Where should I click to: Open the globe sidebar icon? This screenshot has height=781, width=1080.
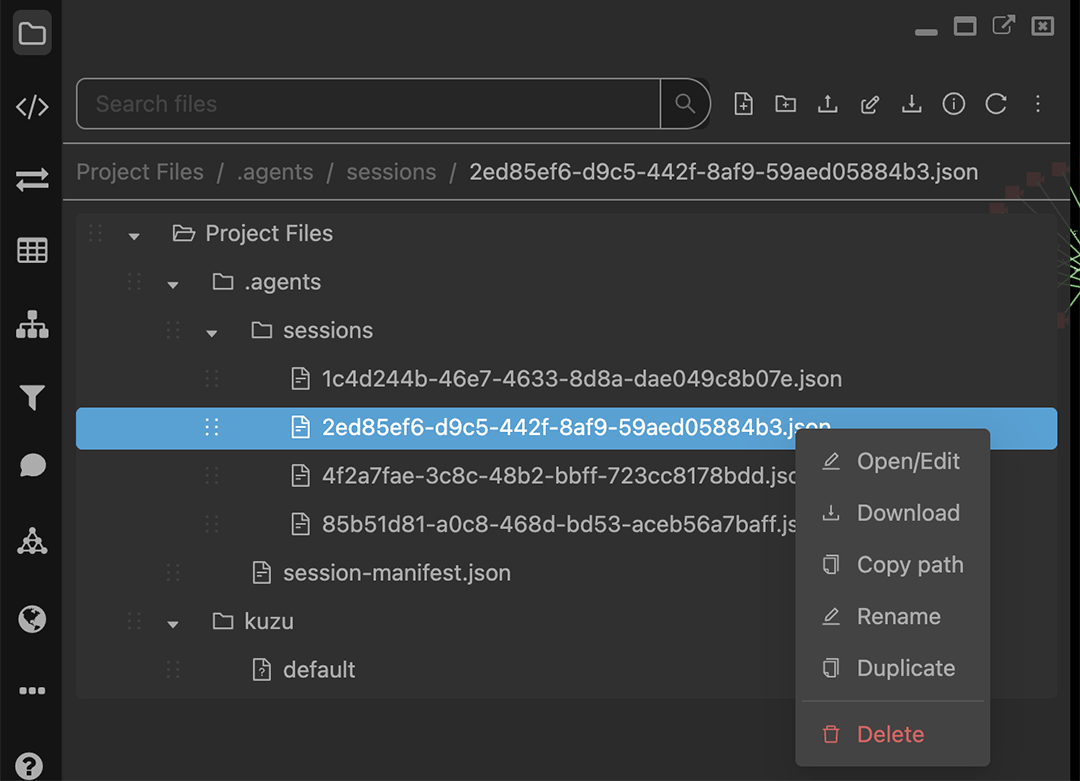[x=32, y=619]
